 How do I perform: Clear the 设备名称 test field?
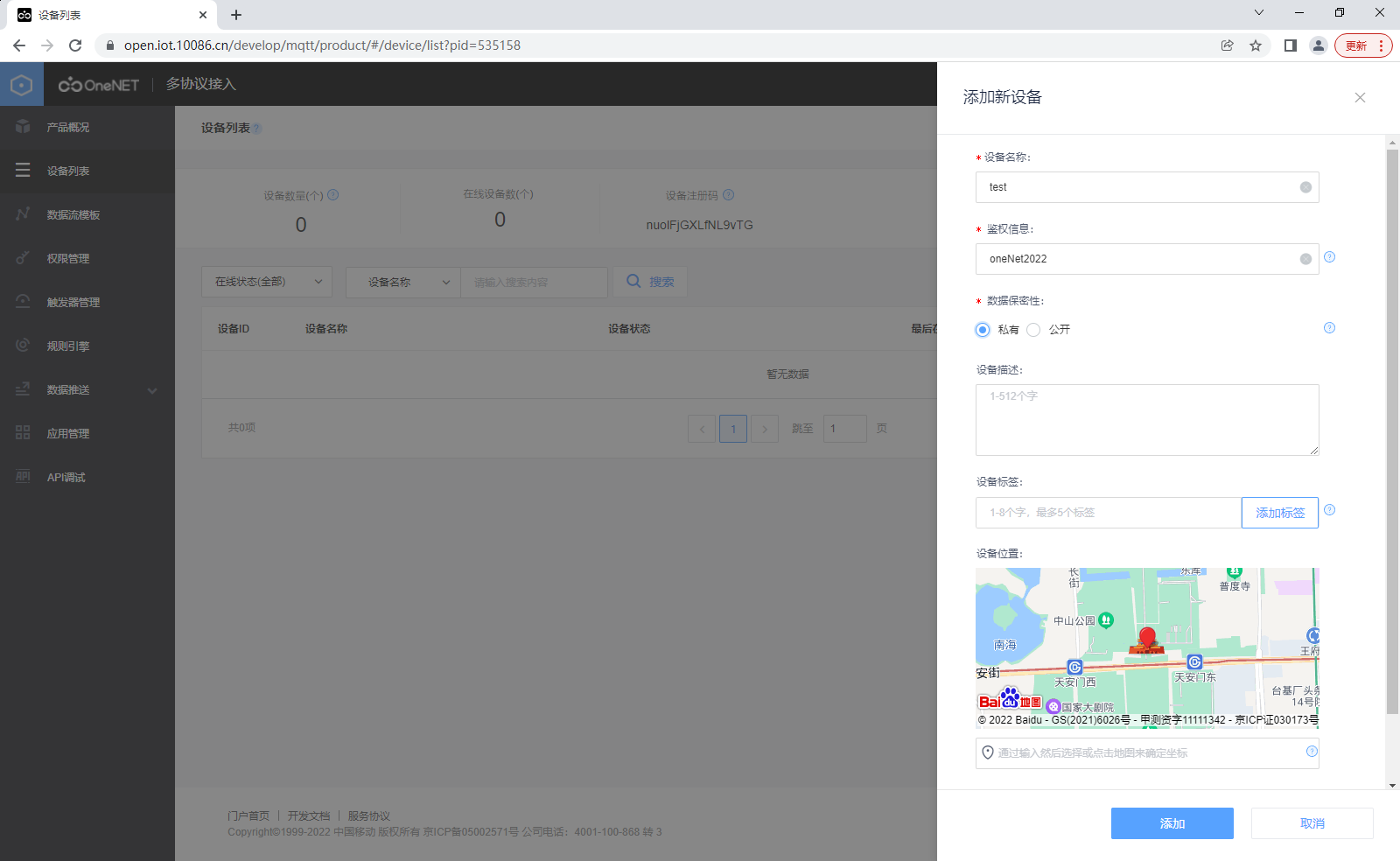point(1305,187)
